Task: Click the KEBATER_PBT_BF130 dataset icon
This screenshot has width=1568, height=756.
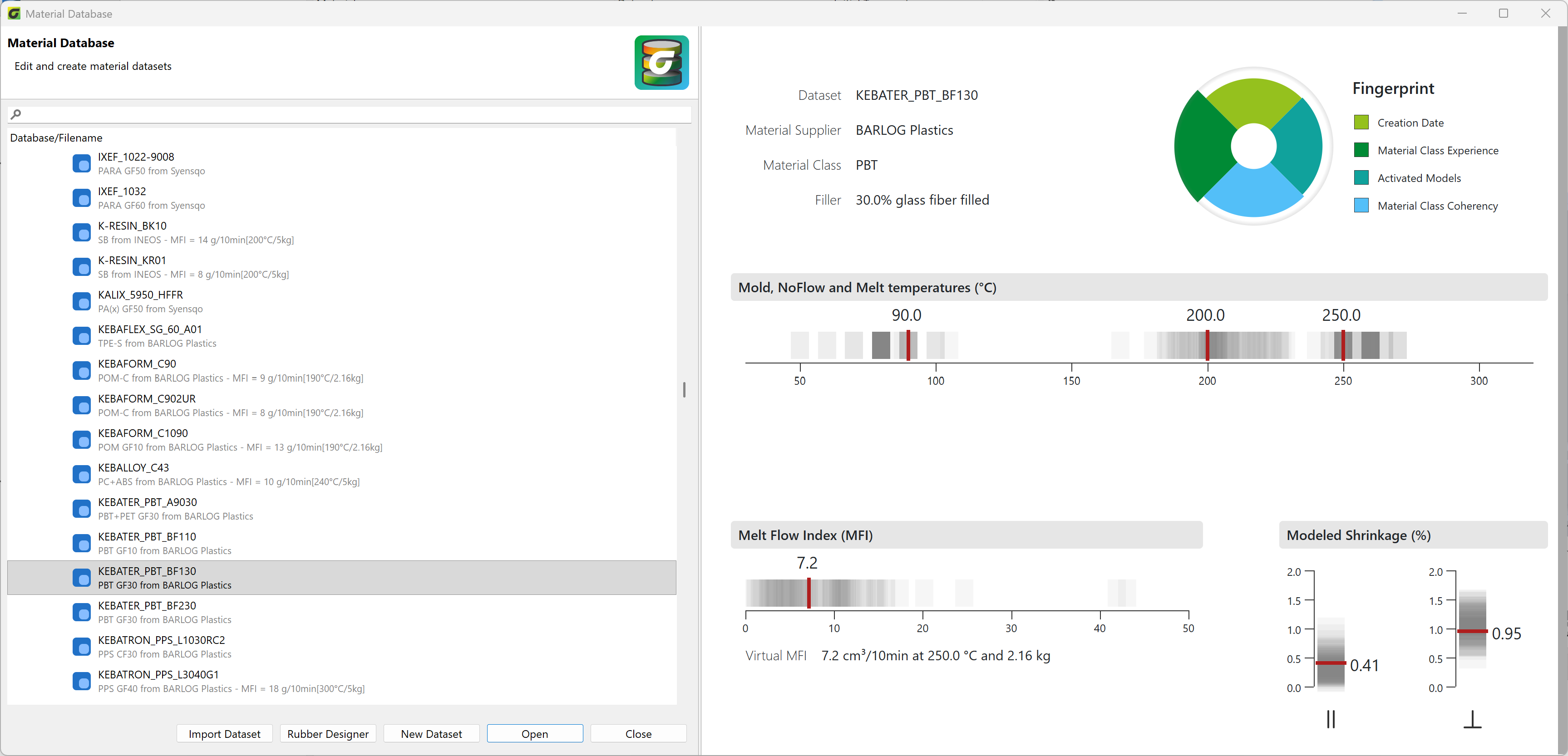Action: coord(82,578)
